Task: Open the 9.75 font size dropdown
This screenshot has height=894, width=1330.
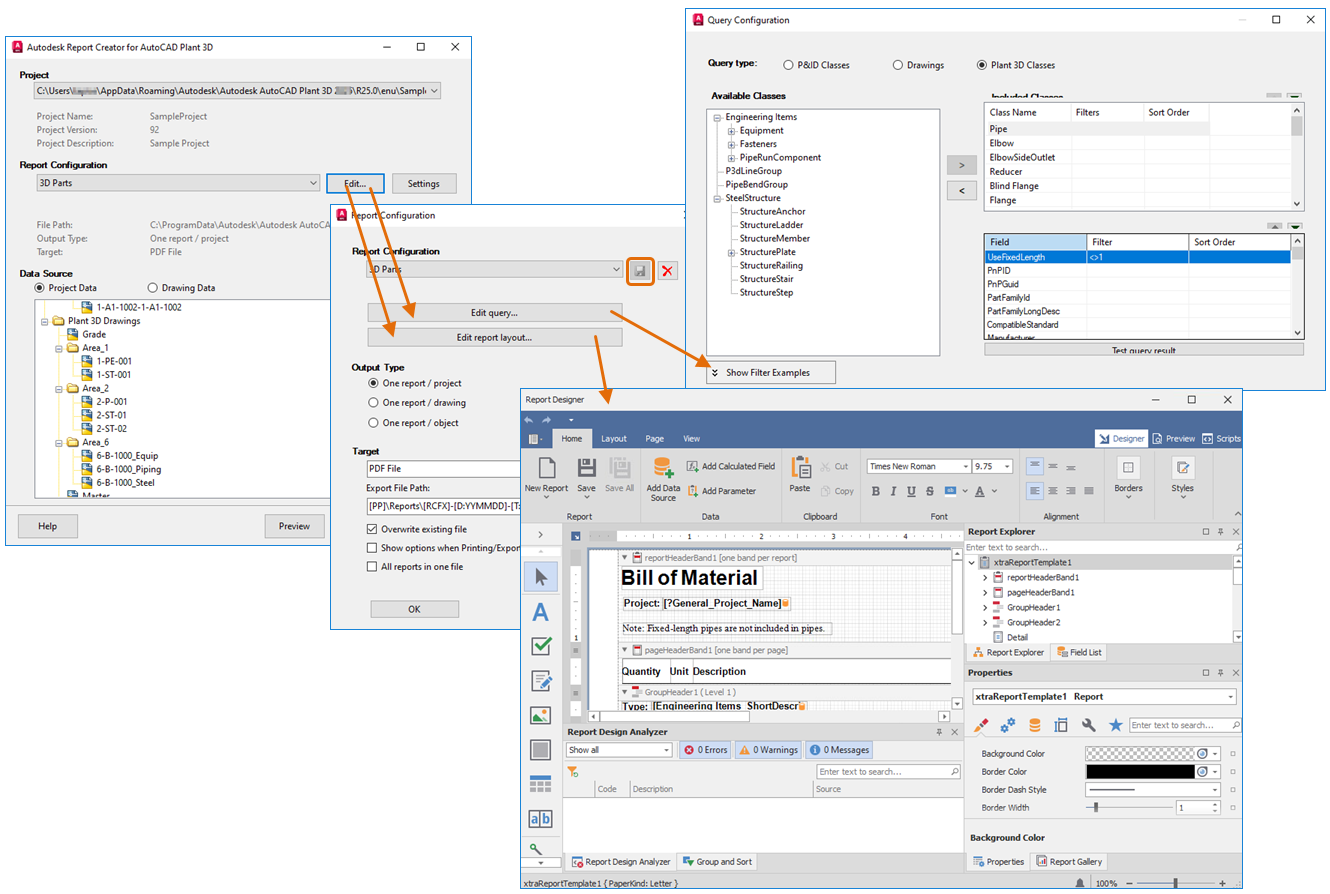Action: pos(1006,466)
